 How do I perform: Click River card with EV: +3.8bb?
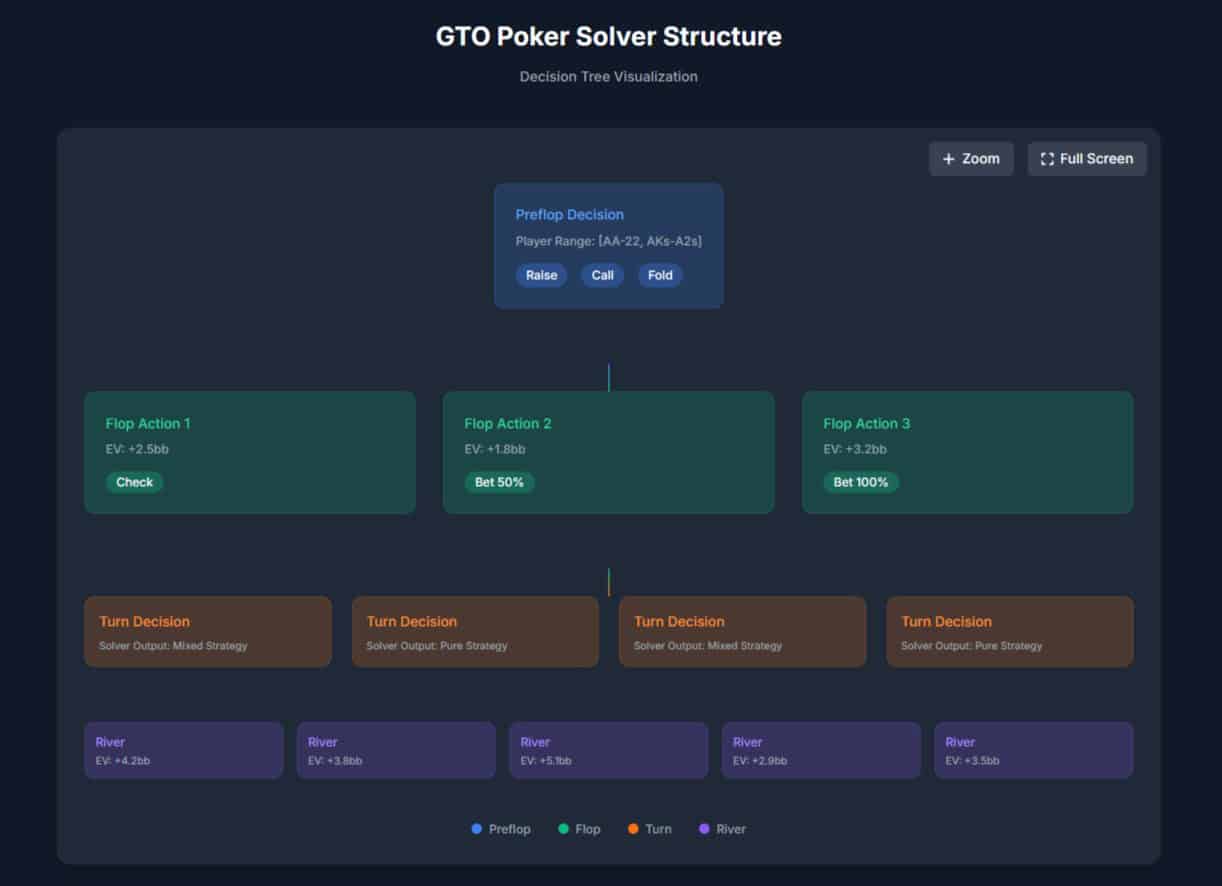[396, 750]
